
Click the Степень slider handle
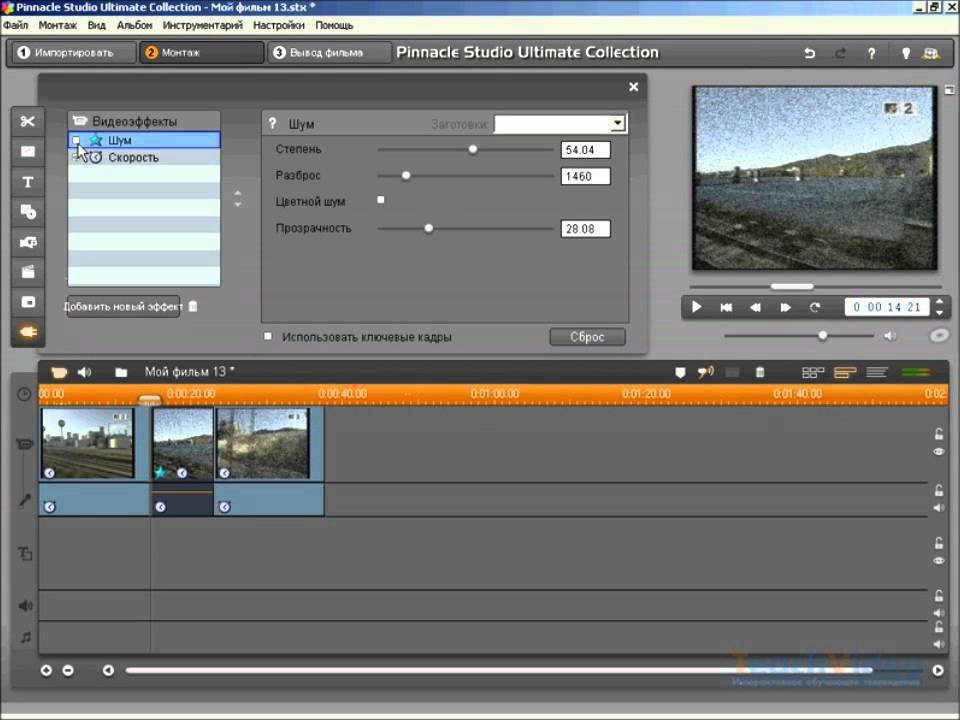coord(473,150)
